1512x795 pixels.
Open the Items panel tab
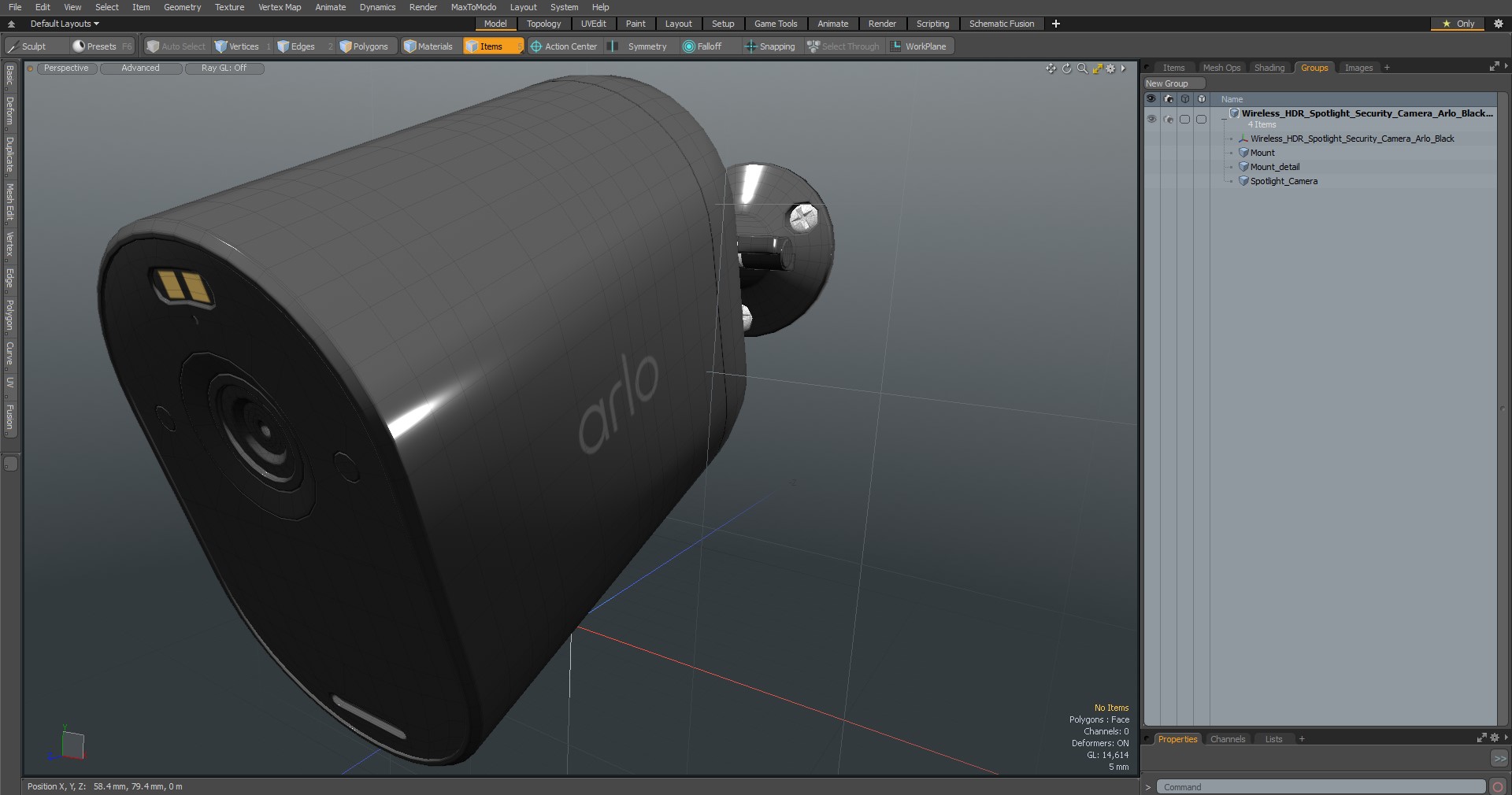pos(1173,68)
